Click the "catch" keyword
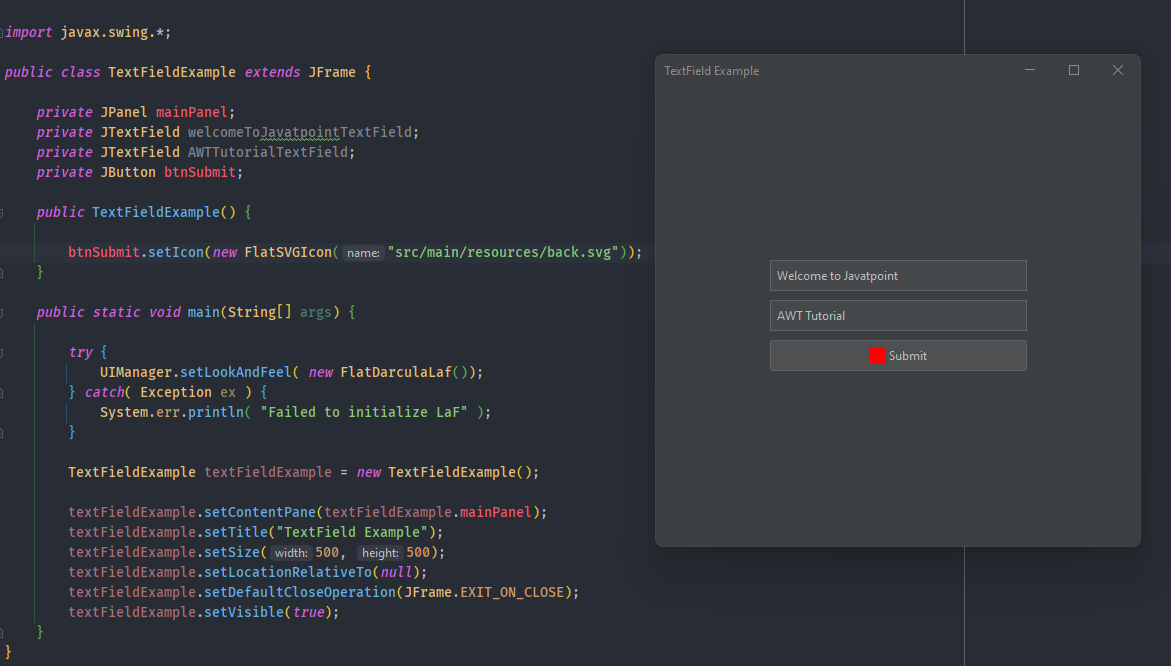The width and height of the screenshot is (1171, 666). (105, 393)
